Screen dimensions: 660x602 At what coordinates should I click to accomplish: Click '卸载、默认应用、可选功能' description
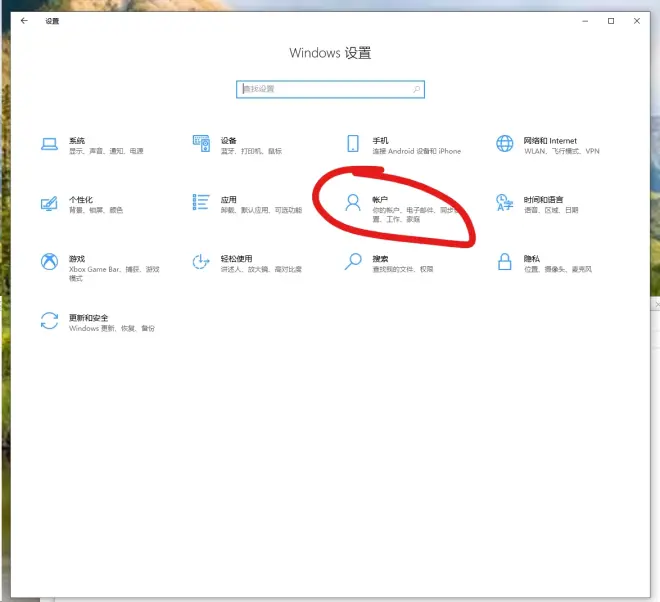pos(261,210)
